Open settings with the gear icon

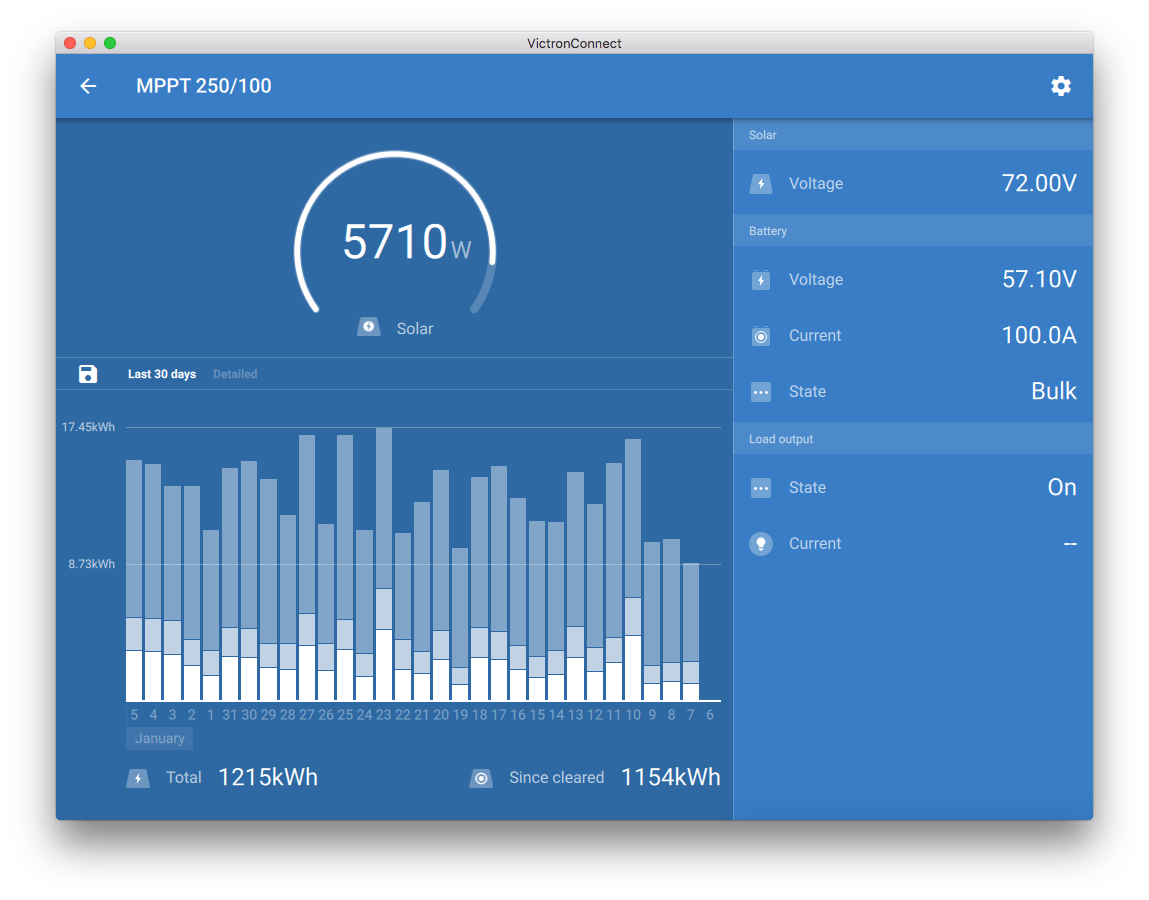pyautogui.click(x=1061, y=86)
